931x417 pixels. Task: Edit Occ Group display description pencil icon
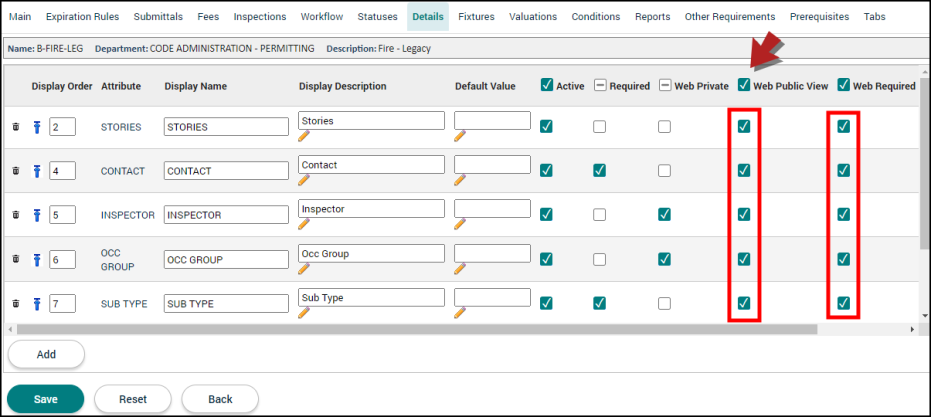tap(304, 268)
